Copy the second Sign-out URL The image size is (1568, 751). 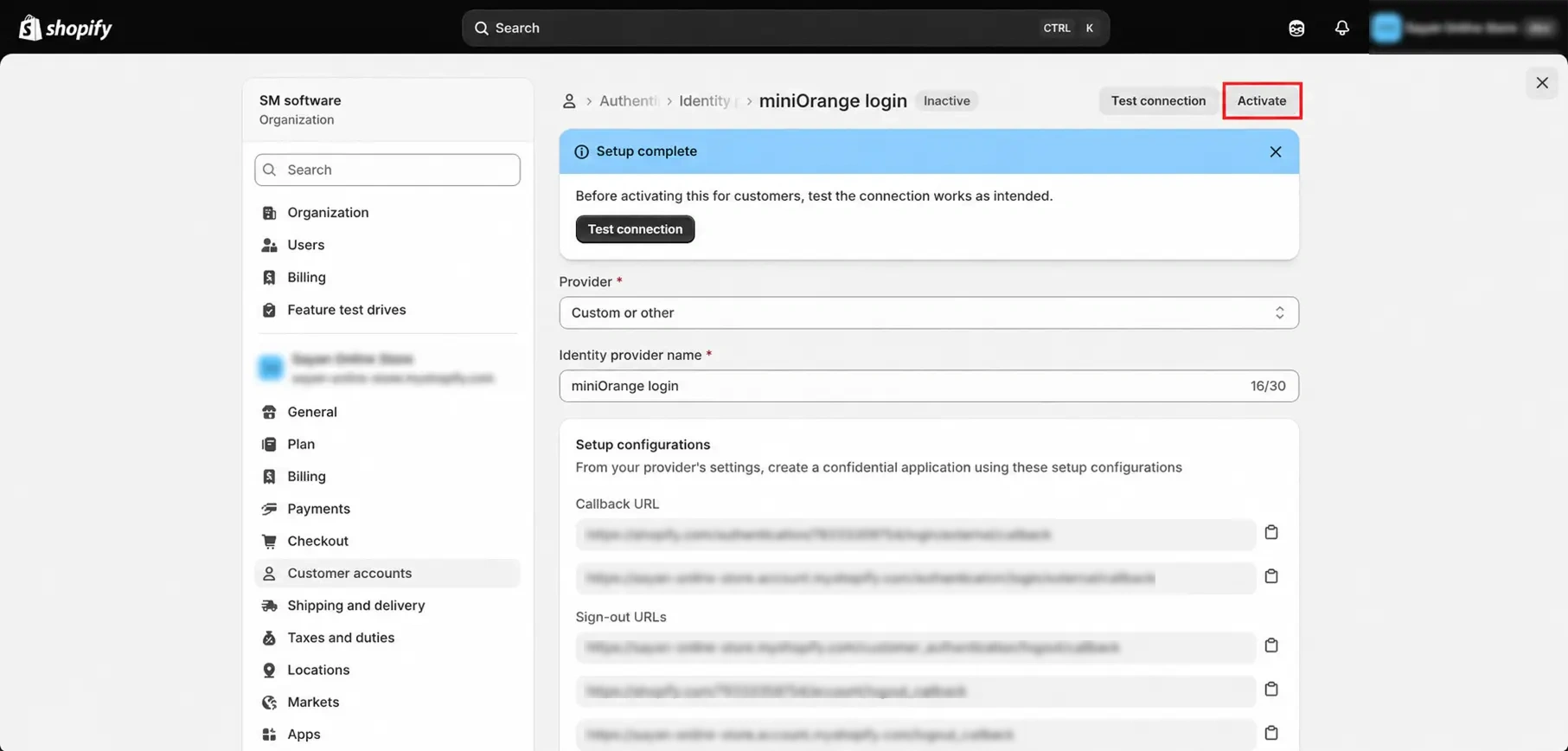pos(1270,690)
